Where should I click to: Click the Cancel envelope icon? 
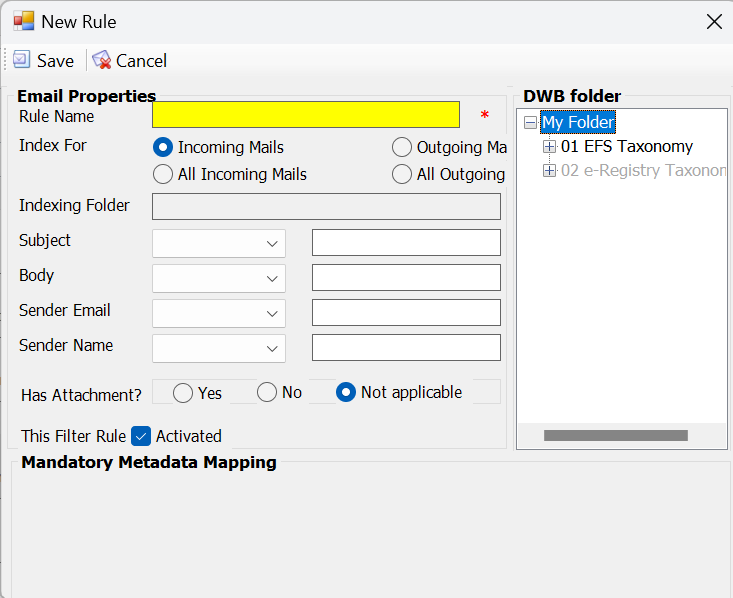coord(101,60)
